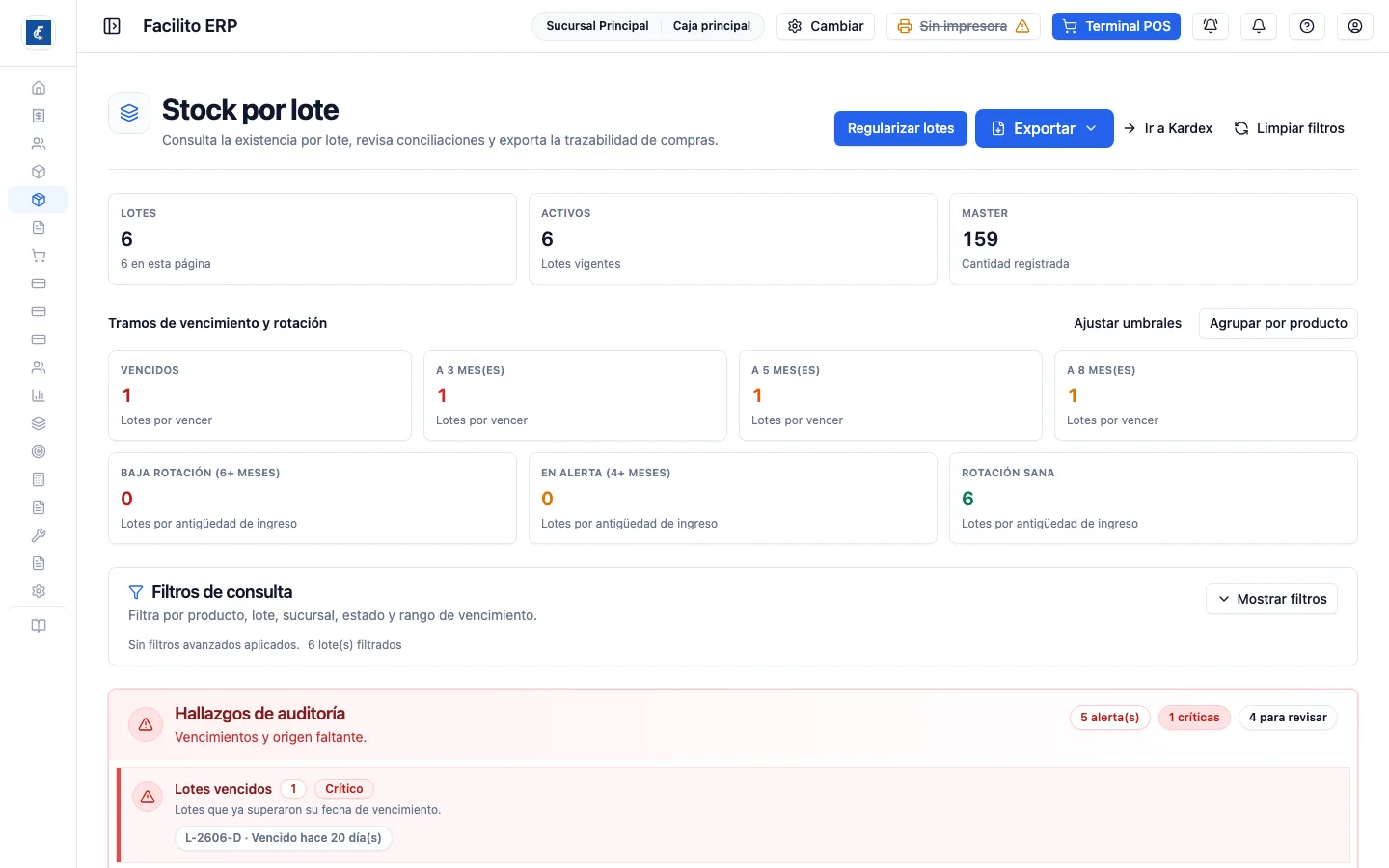Expand Mostrar filtros
The height and width of the screenshot is (868, 1389).
(1271, 599)
